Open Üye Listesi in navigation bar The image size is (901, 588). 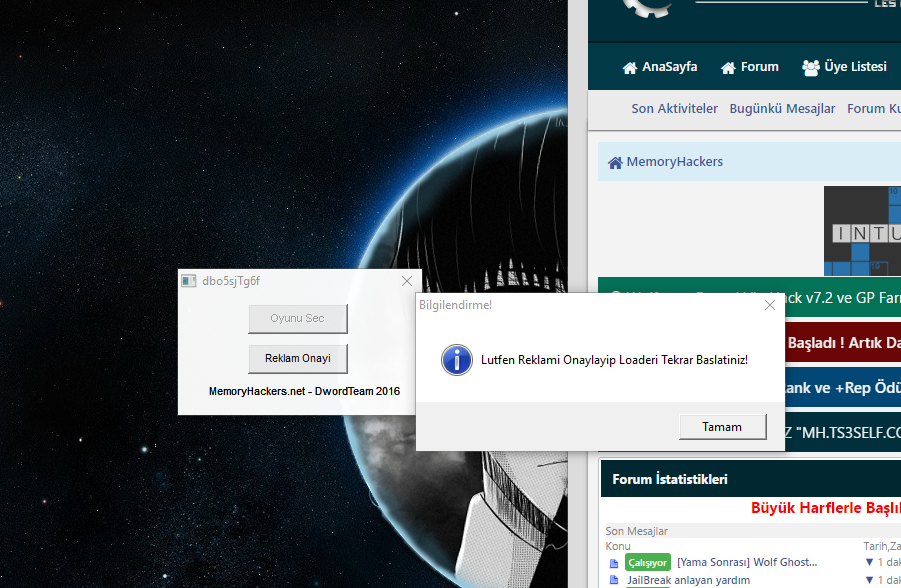[856, 67]
